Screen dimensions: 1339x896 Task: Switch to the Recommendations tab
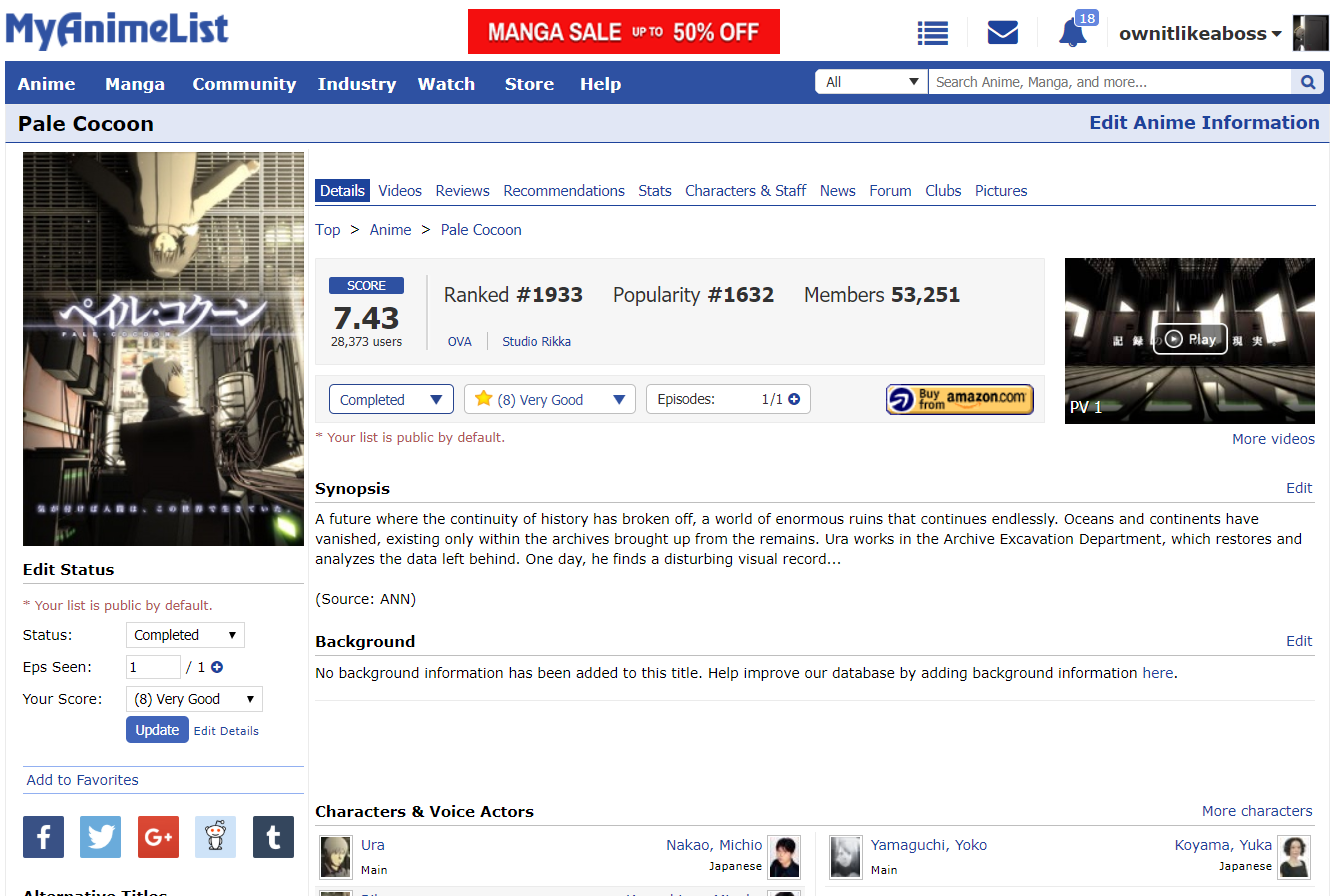[x=564, y=190]
